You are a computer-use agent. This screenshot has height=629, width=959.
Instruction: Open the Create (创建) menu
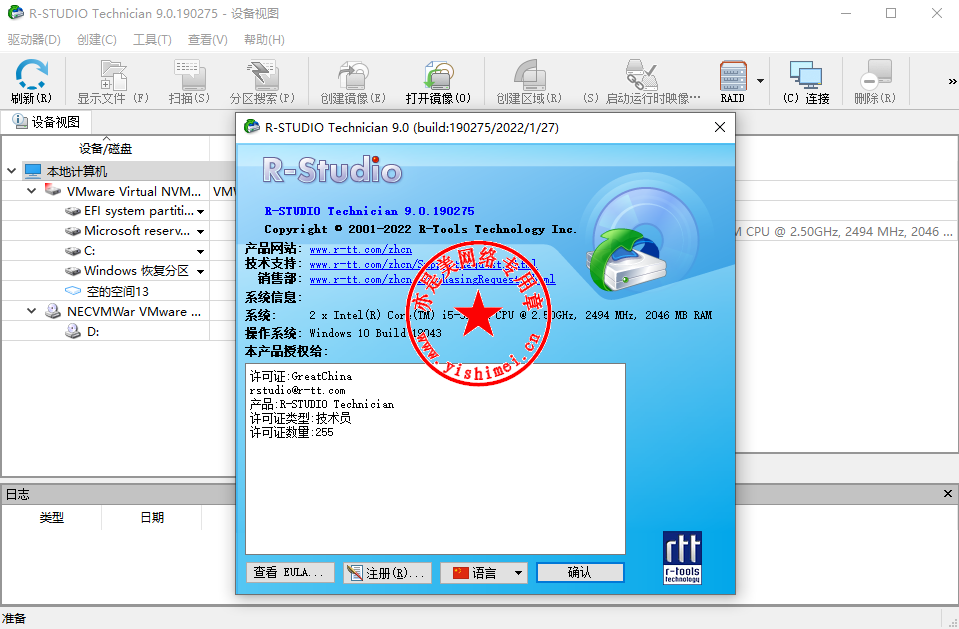[x=97, y=40]
